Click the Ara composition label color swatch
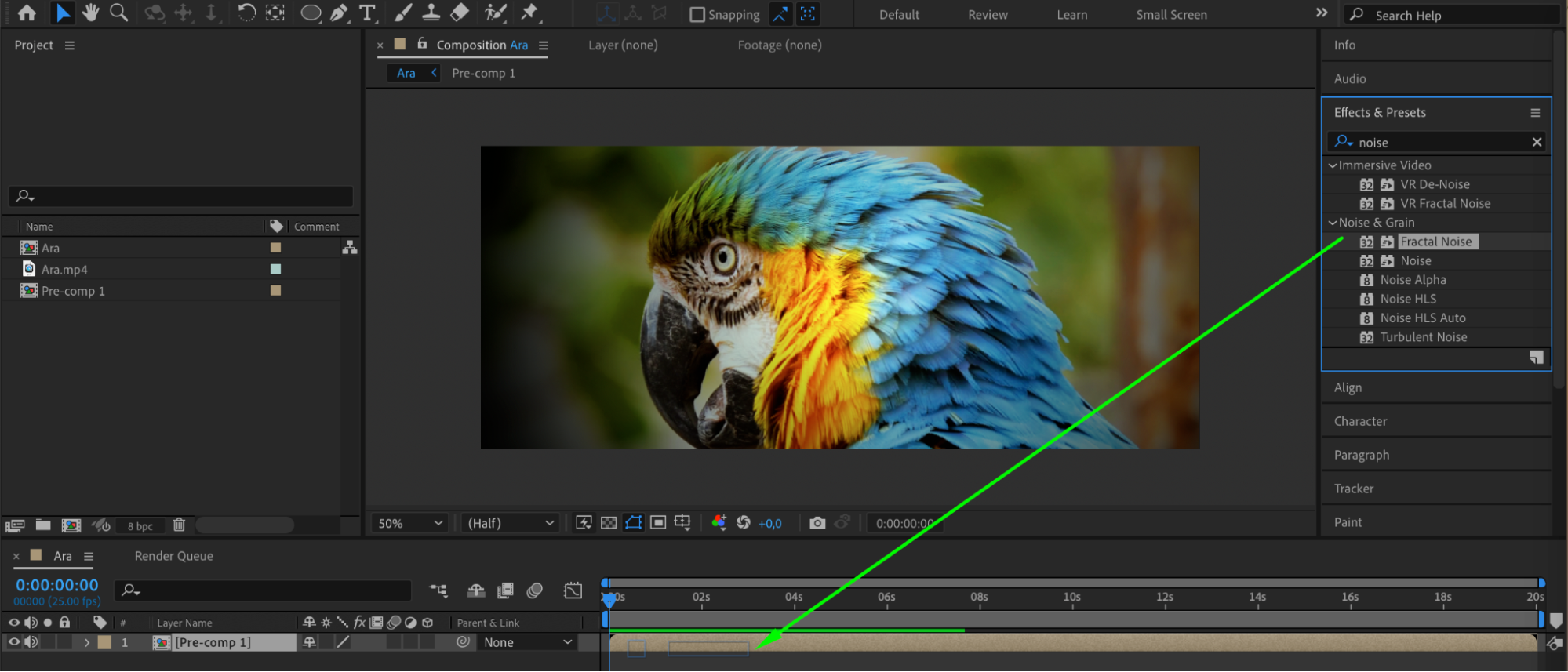1568x672 pixels. [275, 248]
